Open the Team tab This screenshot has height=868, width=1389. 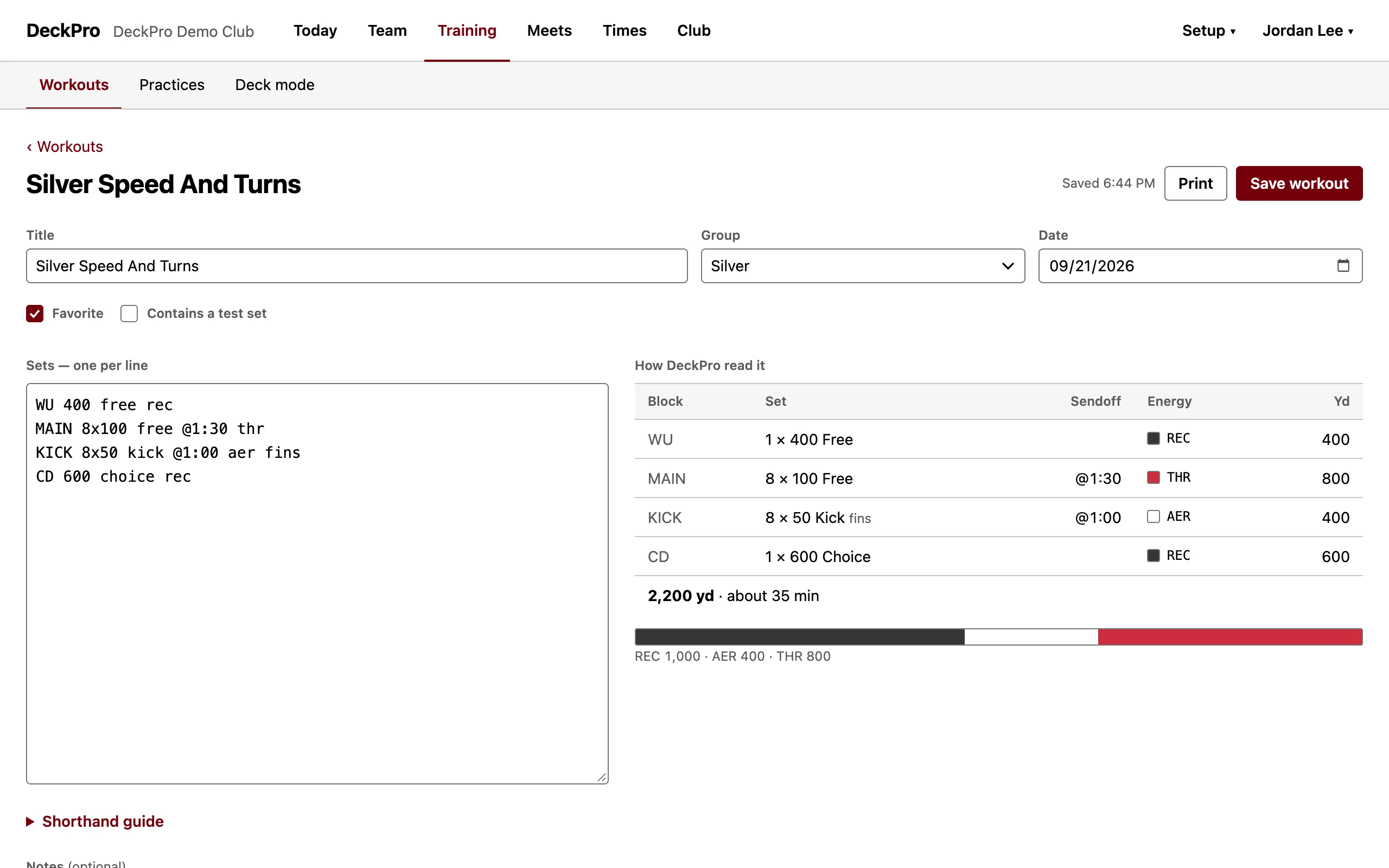[x=387, y=30]
